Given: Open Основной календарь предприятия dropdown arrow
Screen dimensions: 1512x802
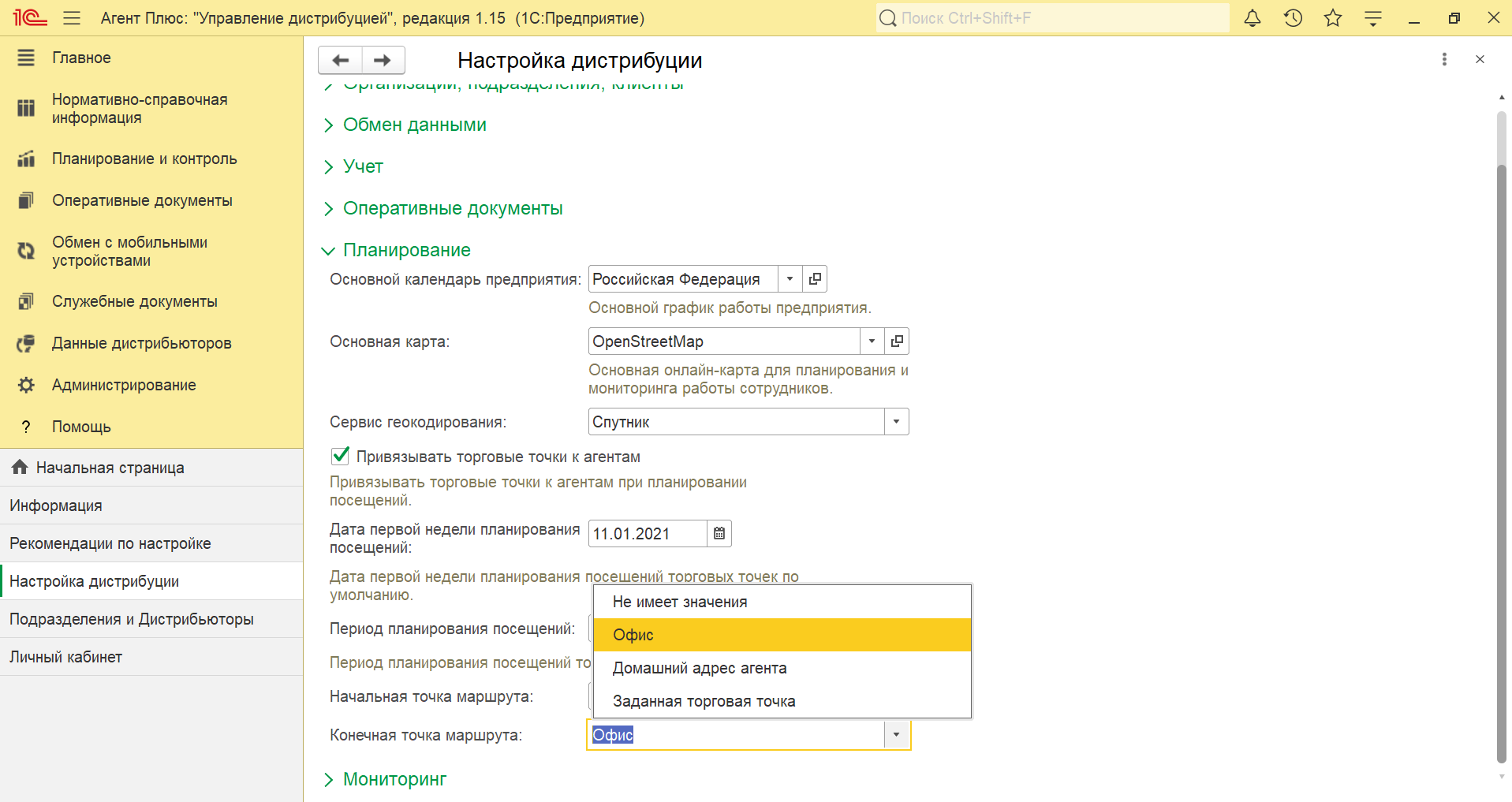Looking at the screenshot, I should pyautogui.click(x=790, y=278).
